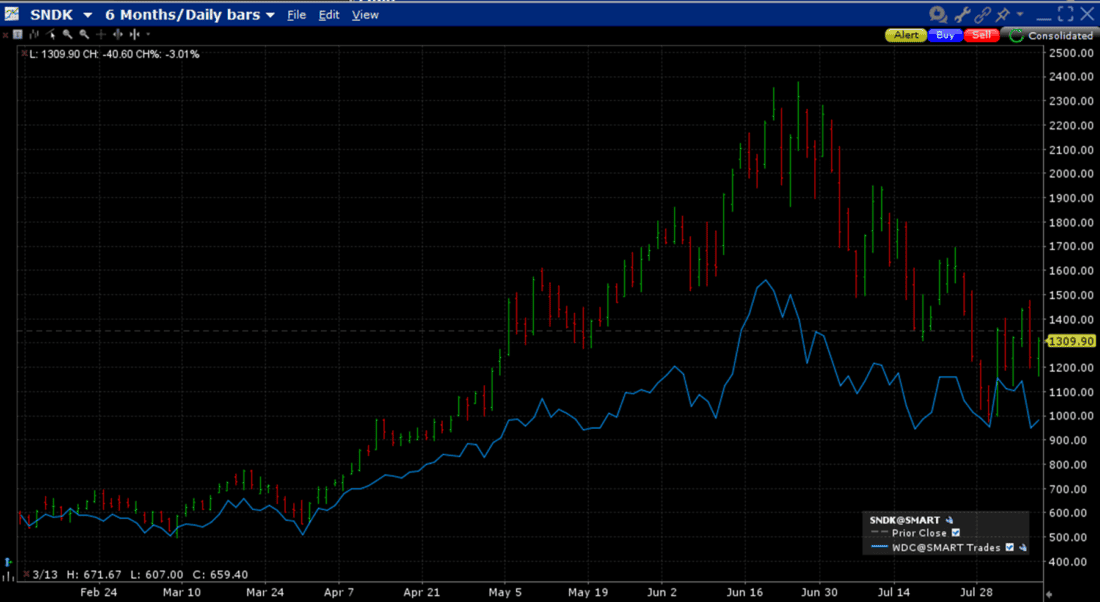Image resolution: width=1100 pixels, height=602 pixels.
Task: Click the yellow Alert button
Action: point(906,35)
